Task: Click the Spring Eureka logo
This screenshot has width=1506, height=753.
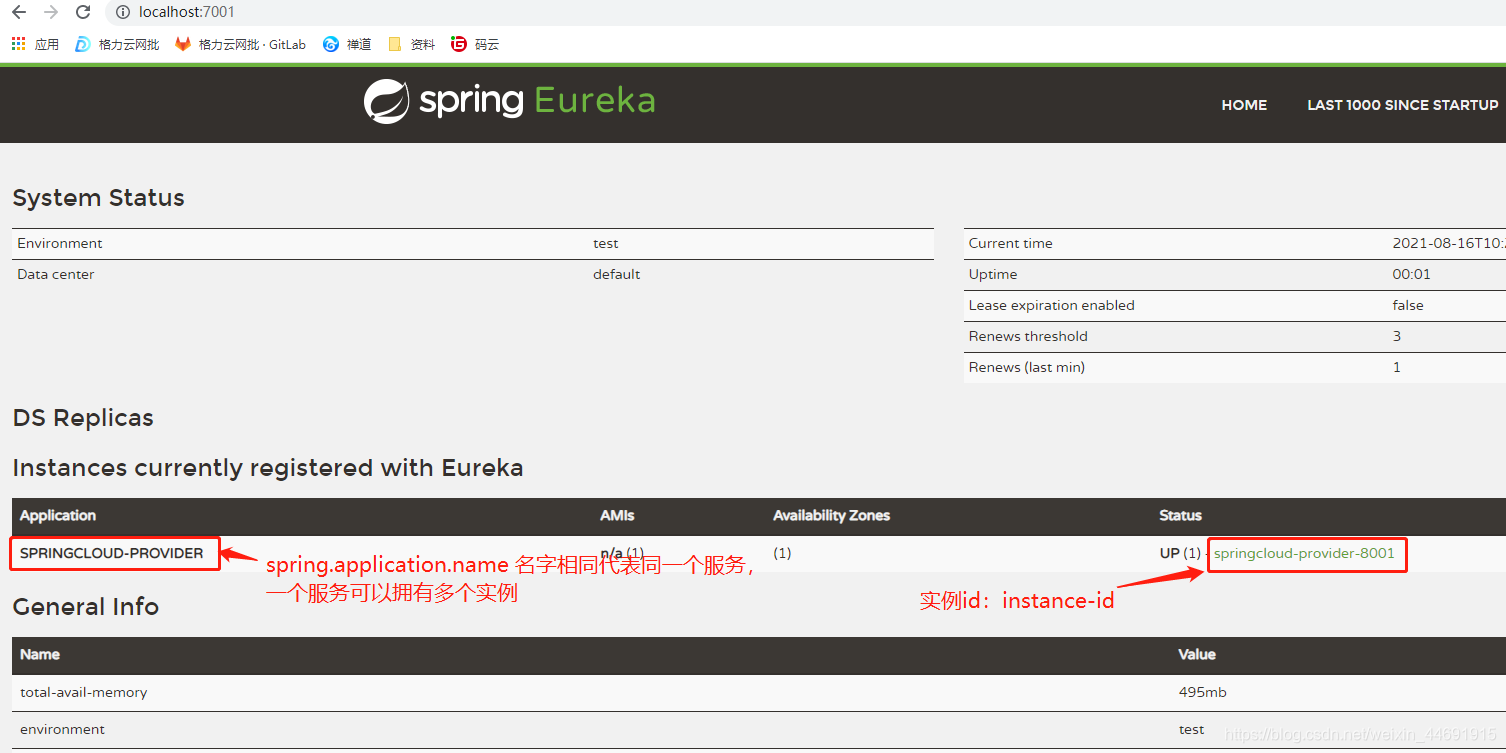Action: [x=509, y=101]
